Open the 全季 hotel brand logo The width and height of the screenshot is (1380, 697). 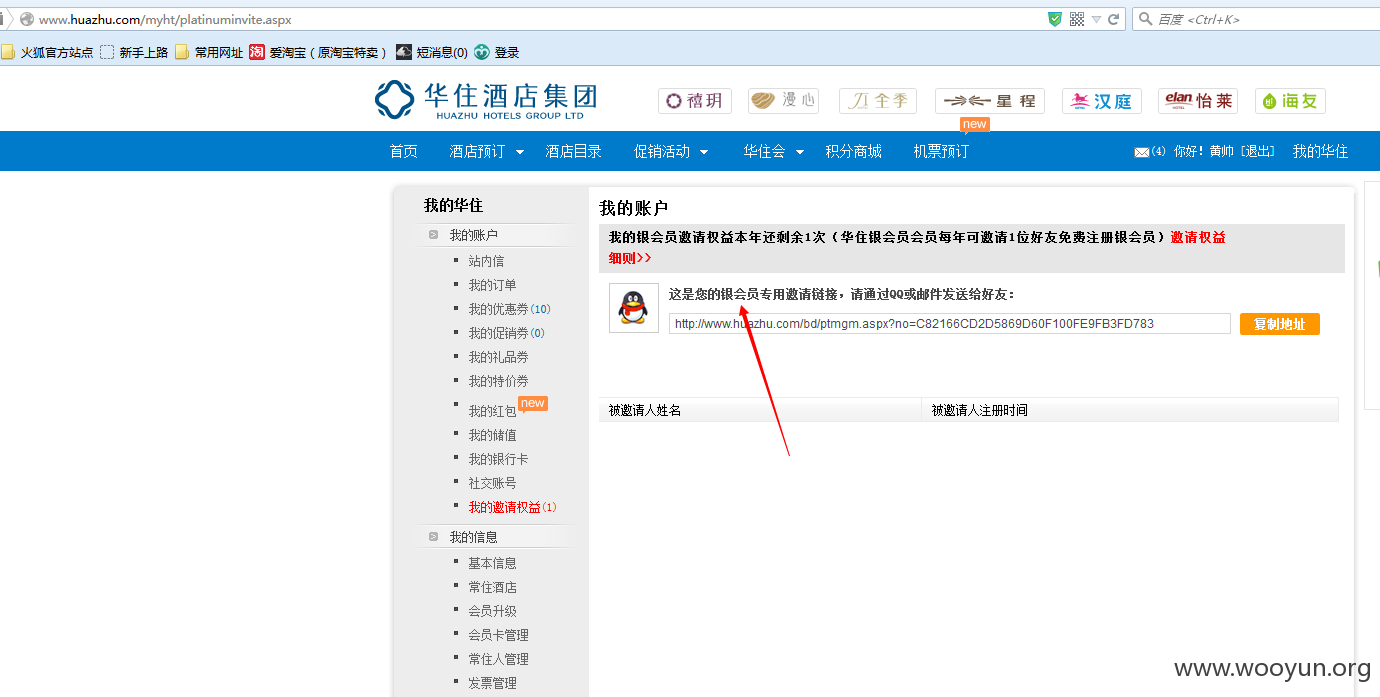(878, 101)
